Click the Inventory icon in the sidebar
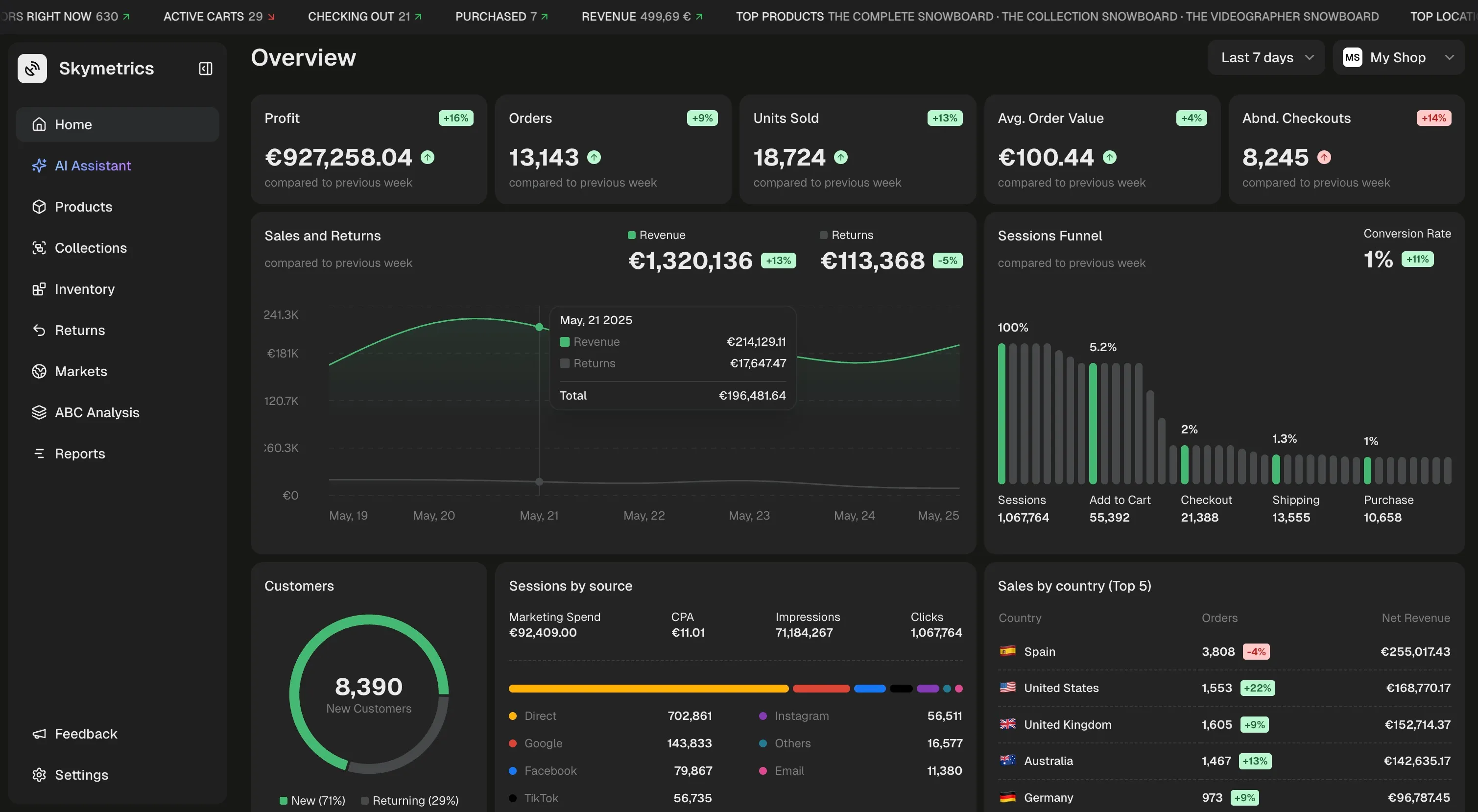1478x812 pixels. pos(39,289)
